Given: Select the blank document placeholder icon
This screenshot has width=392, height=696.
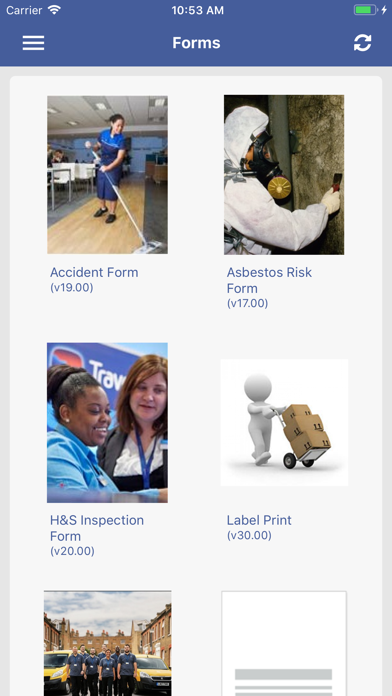Looking at the screenshot, I should click(x=284, y=643).
